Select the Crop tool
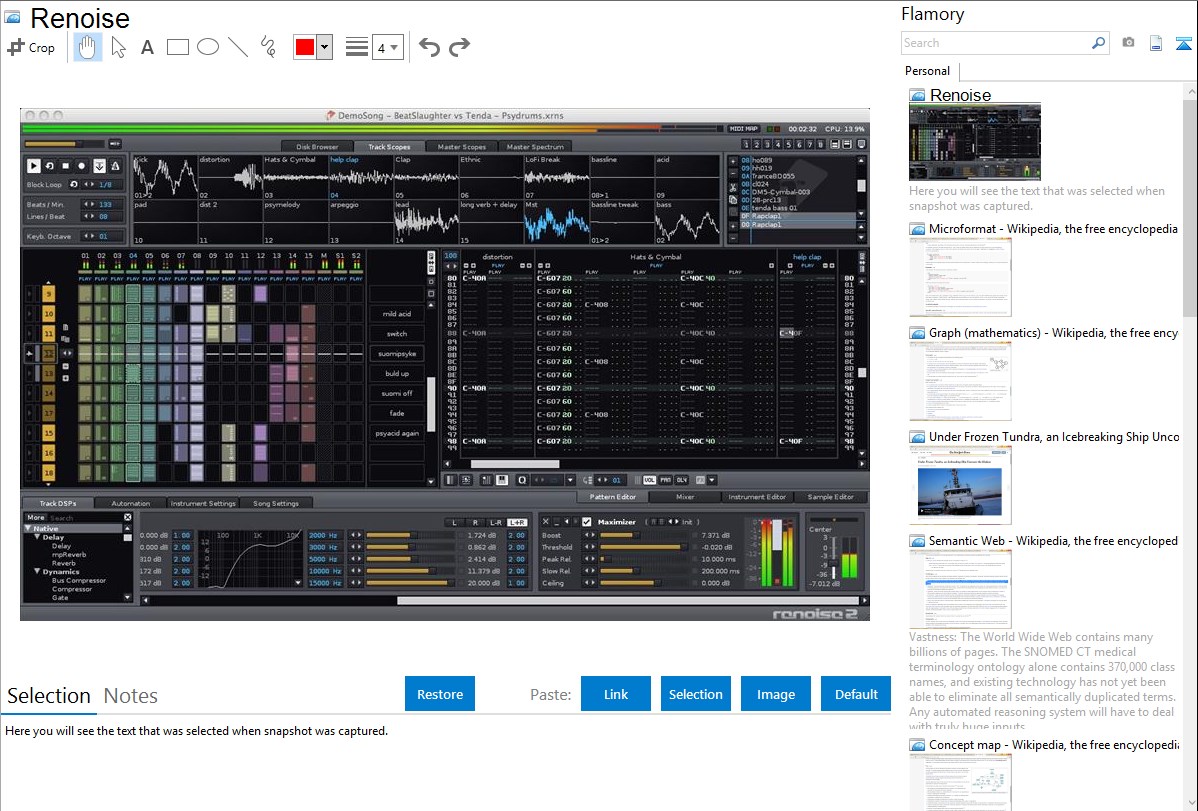 point(31,47)
